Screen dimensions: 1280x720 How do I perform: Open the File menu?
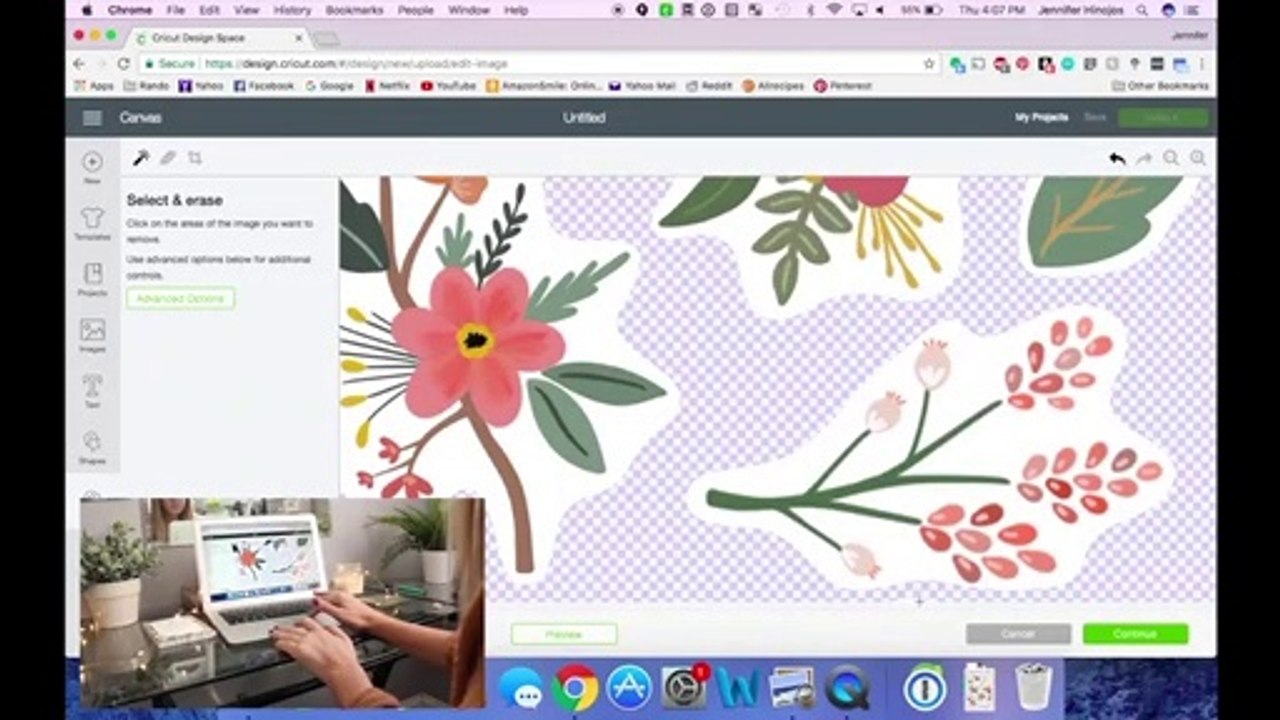(x=176, y=10)
